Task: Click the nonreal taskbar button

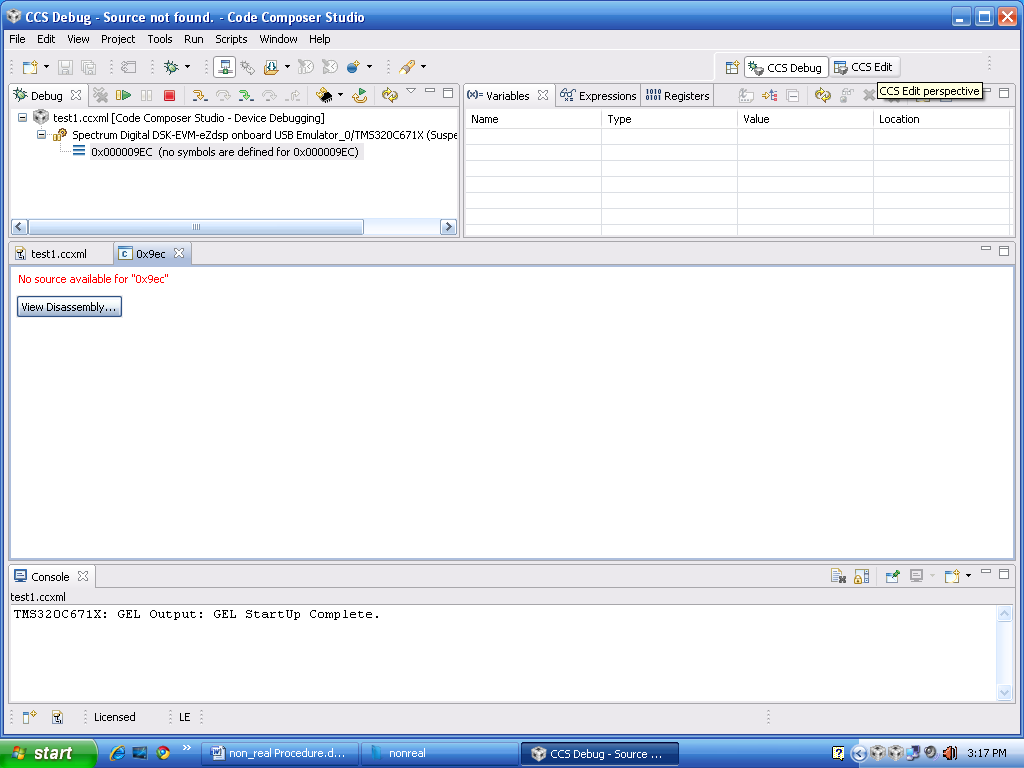Action: coord(440,754)
